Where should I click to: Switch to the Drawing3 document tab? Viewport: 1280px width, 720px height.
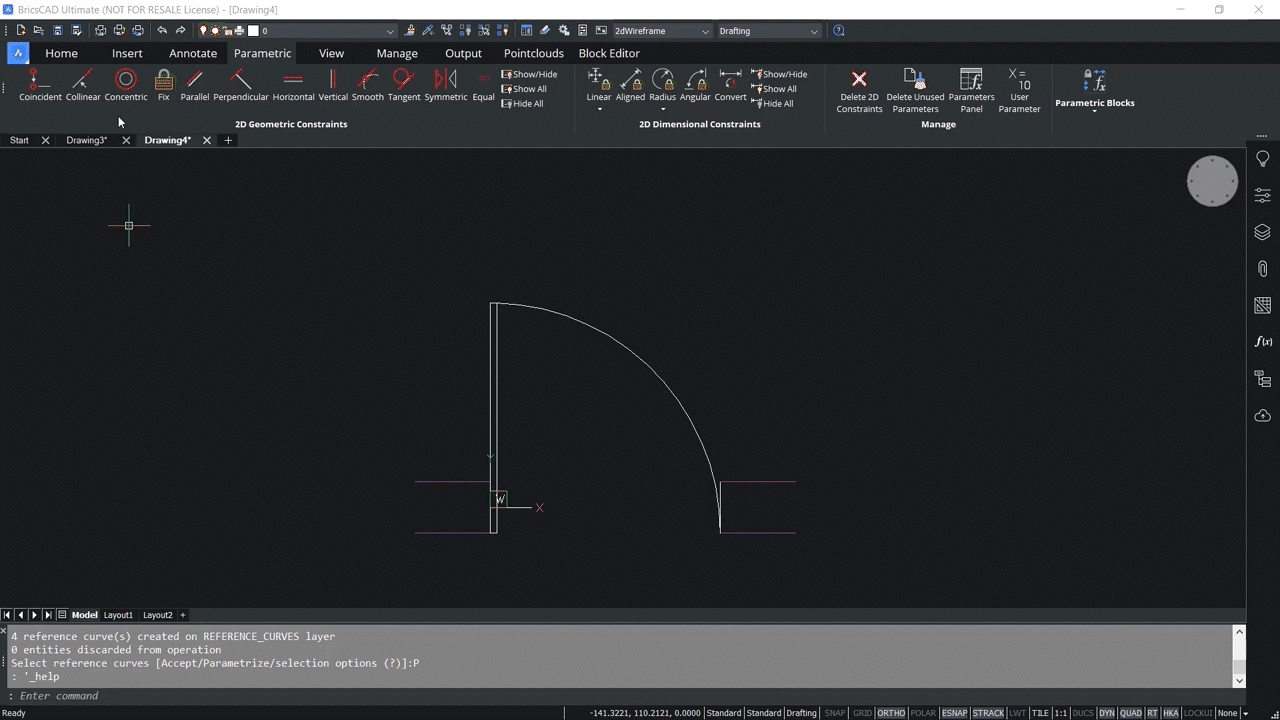86,140
